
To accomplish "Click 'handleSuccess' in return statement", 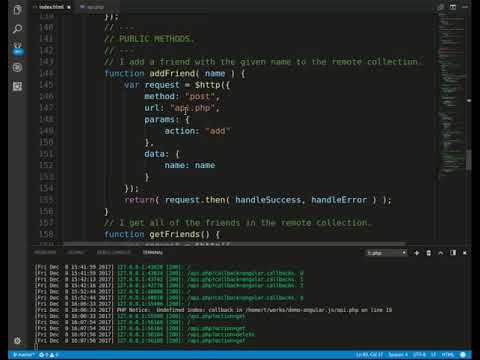I will (x=268, y=200).
